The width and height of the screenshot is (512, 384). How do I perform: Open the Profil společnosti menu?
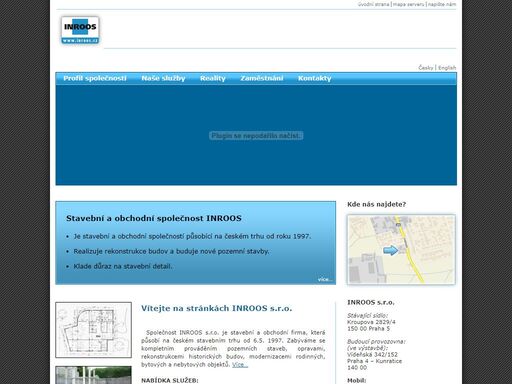pyautogui.click(x=95, y=78)
